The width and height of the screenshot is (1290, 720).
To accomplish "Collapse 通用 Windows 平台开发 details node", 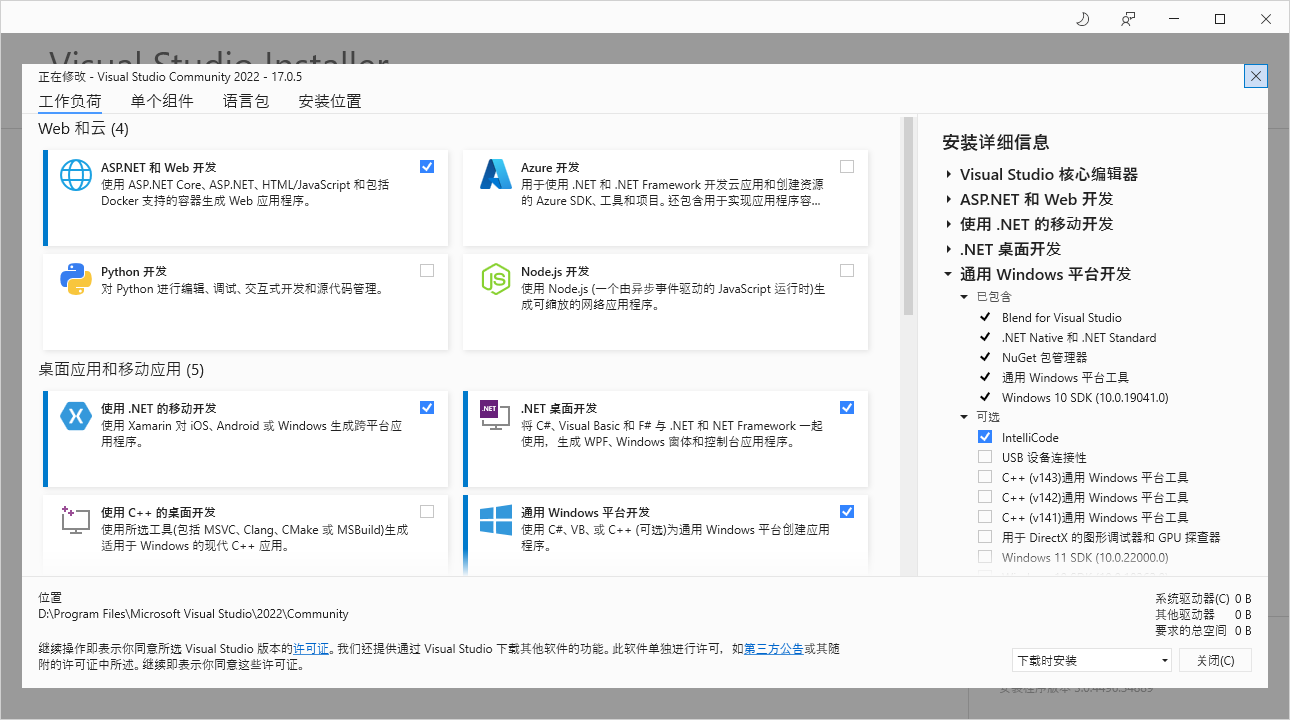I will point(948,274).
